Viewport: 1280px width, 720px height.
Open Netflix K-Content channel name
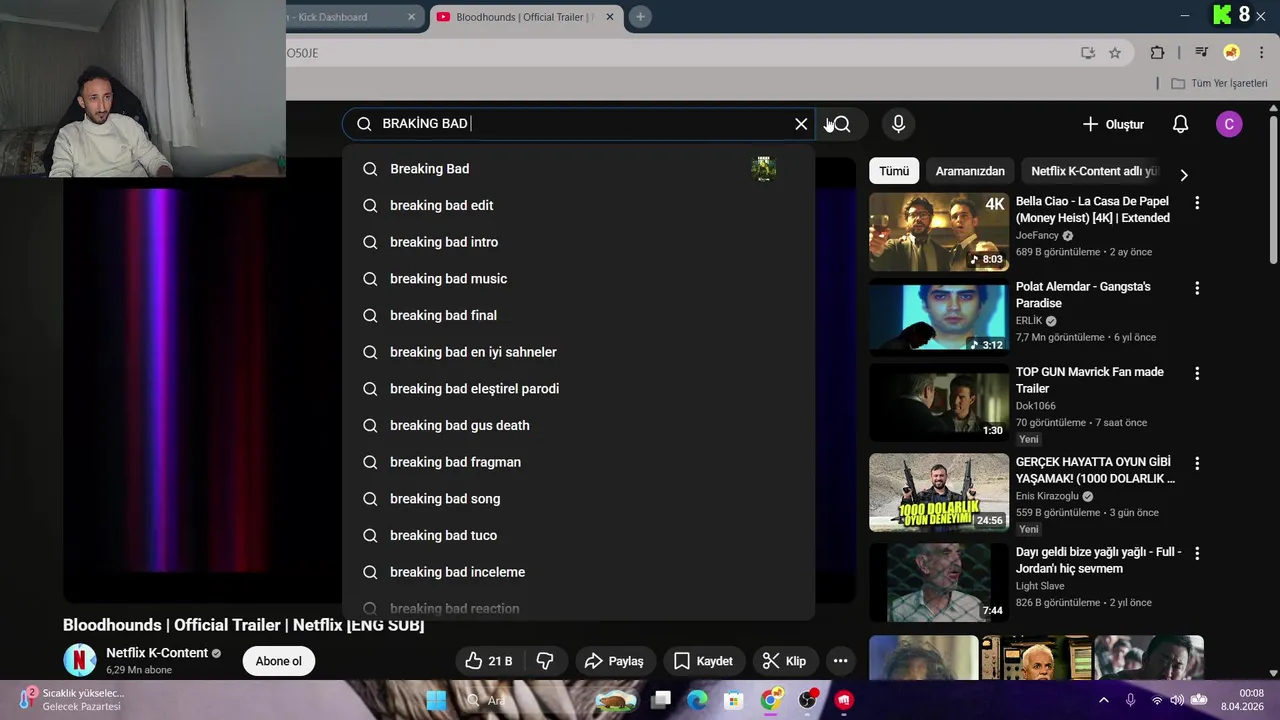157,653
